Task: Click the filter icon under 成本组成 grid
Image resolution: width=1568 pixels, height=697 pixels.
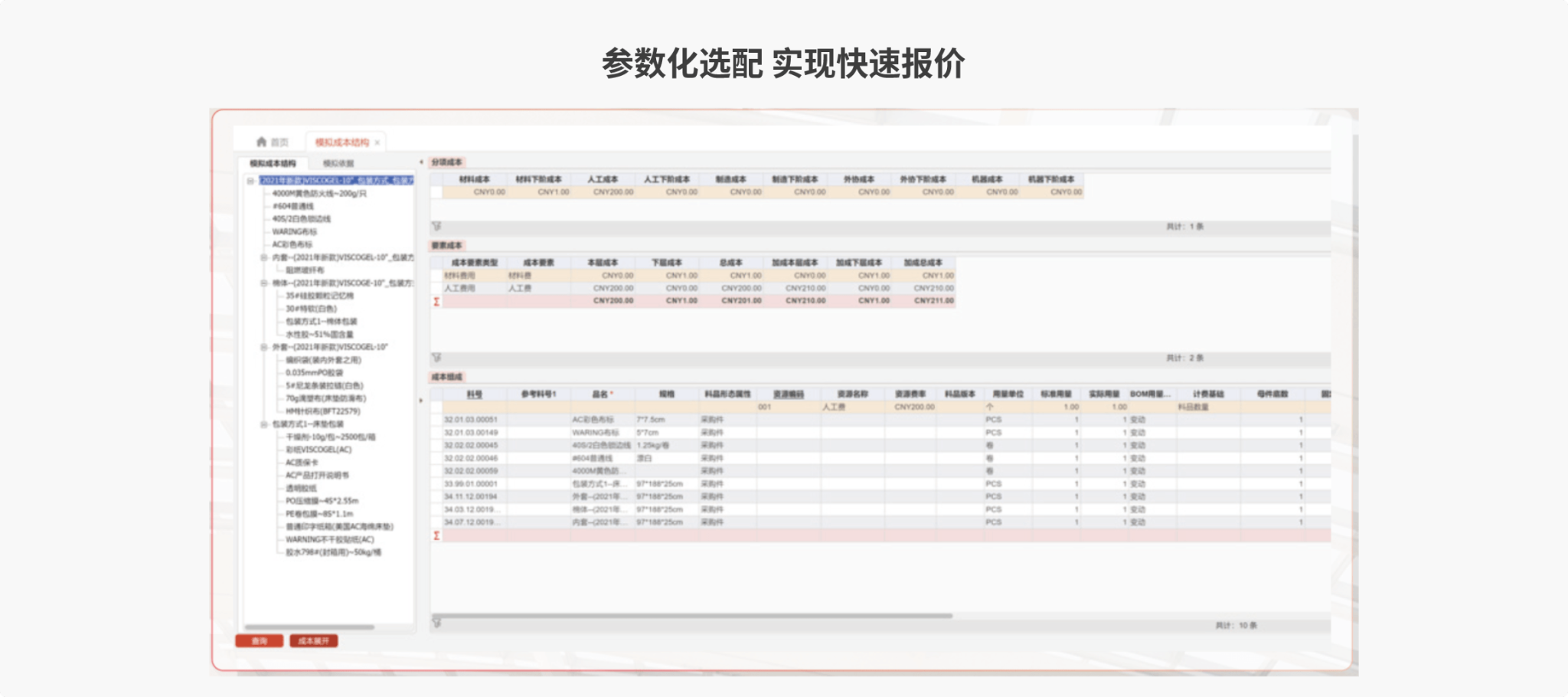Action: (x=436, y=624)
